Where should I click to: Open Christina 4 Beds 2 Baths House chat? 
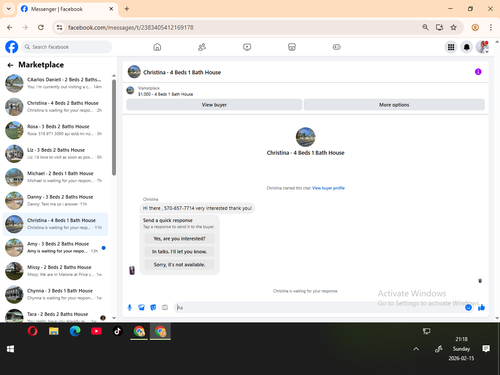pyautogui.click(x=55, y=107)
